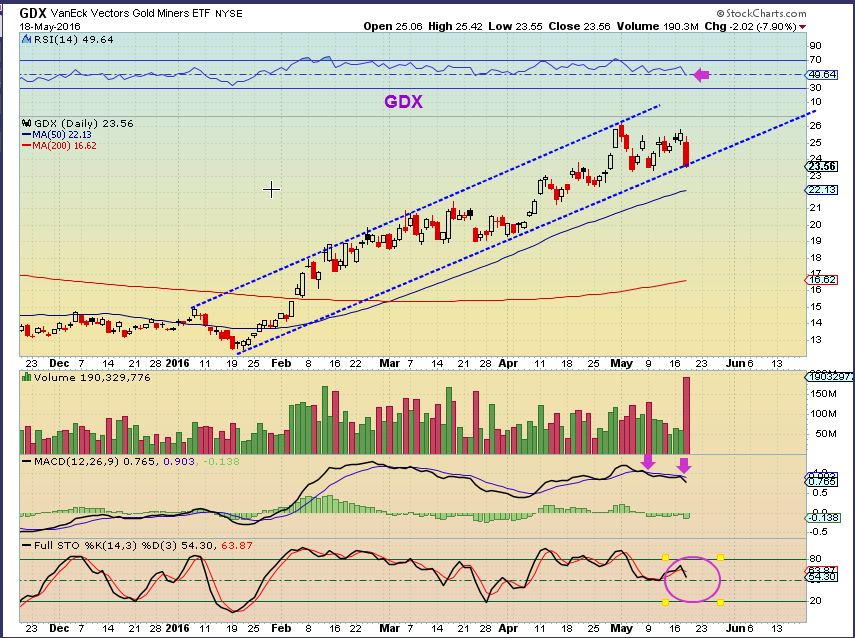Viewport: 855px width, 638px height.
Task: Click the Close 23.56 value in header
Action: (x=579, y=26)
